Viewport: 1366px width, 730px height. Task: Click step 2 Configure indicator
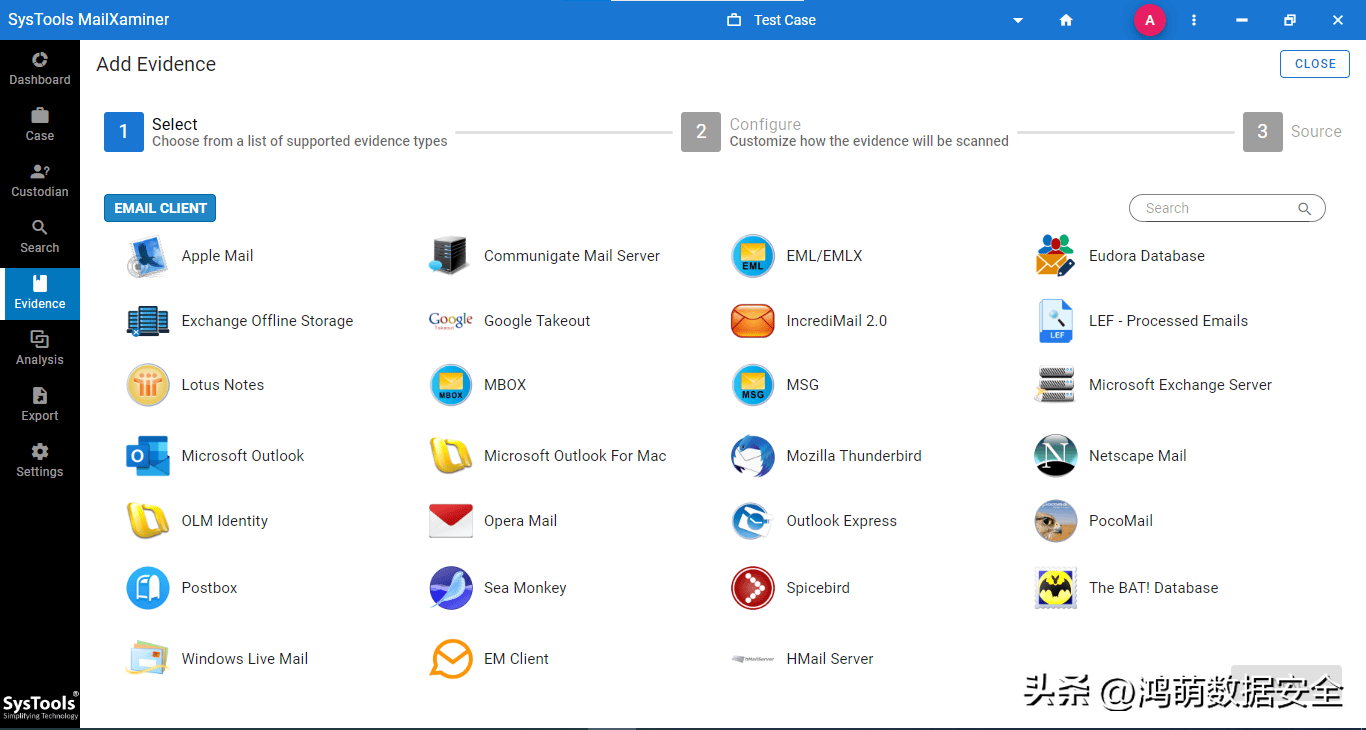701,131
